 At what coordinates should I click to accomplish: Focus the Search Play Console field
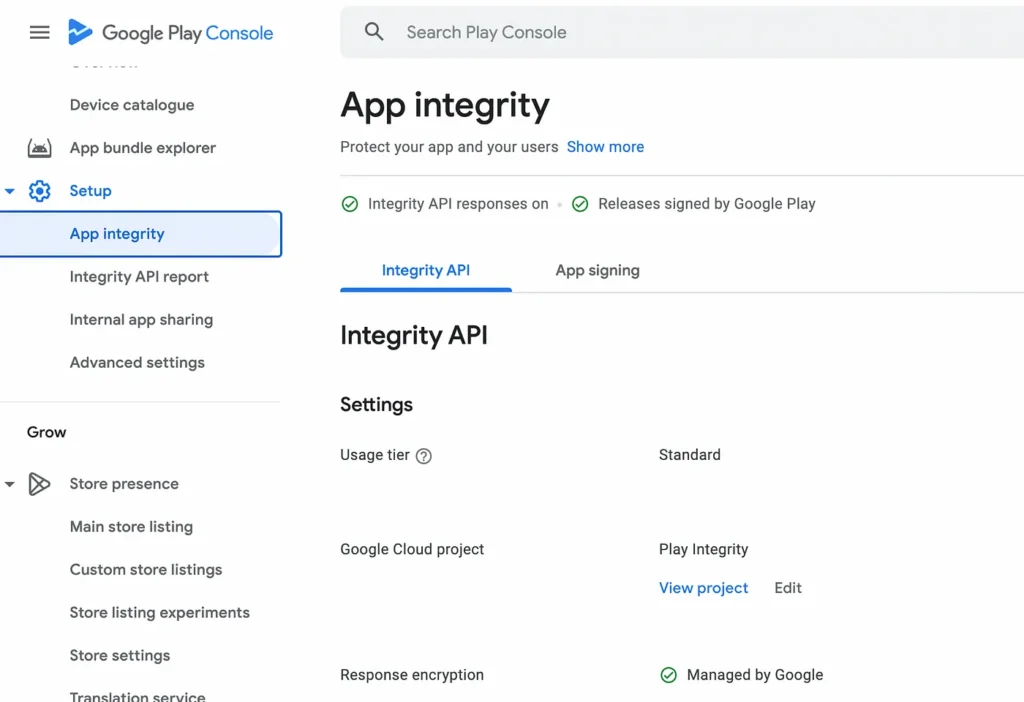[682, 32]
